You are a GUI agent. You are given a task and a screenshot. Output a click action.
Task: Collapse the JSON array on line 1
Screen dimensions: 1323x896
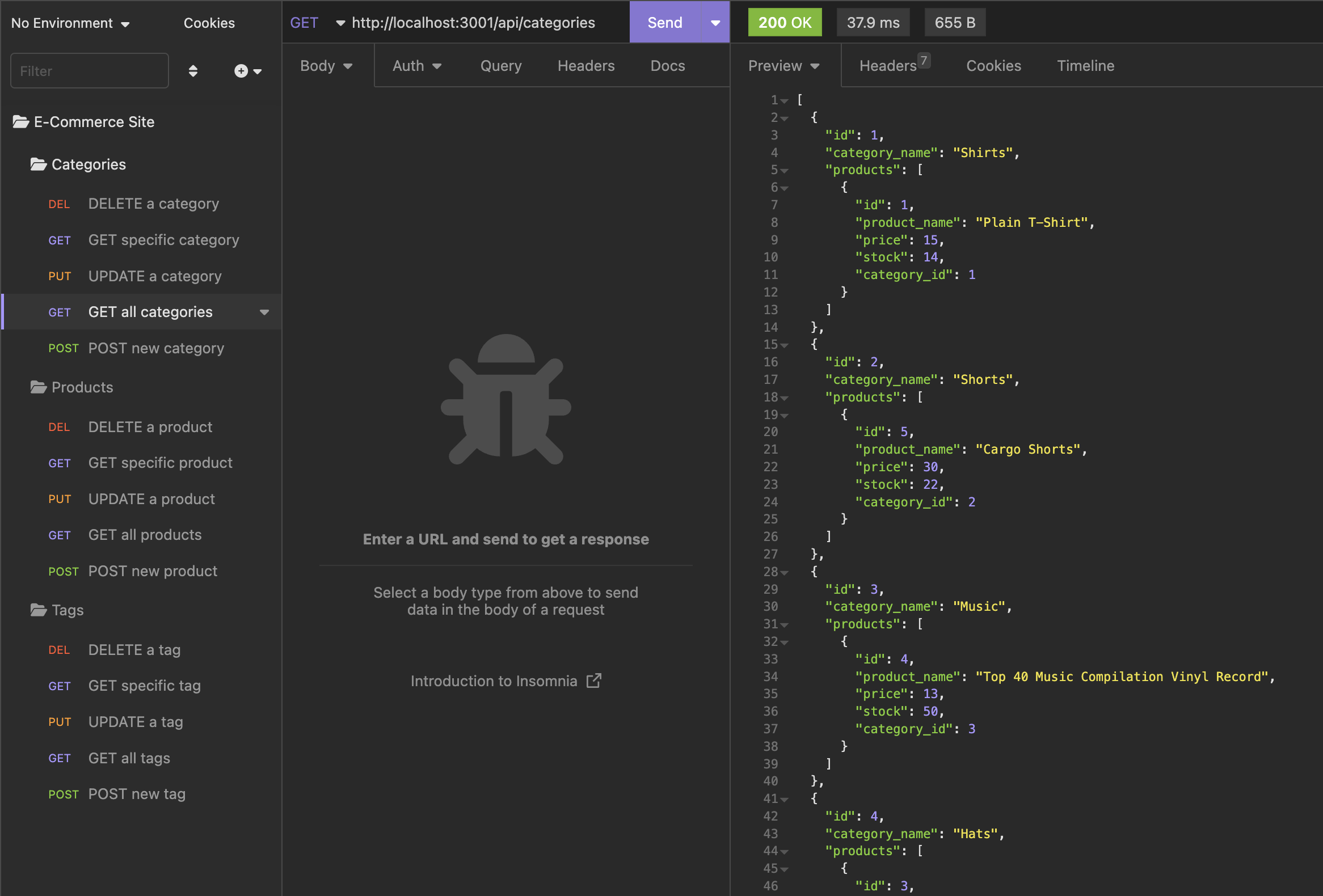pyautogui.click(x=785, y=100)
